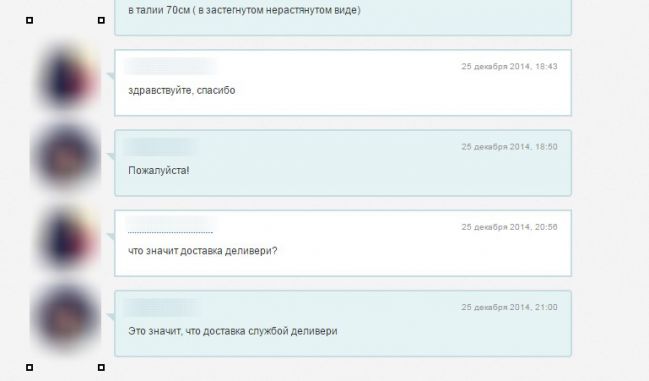Click the avatar next to 'Это значит...' message

[x=66, y=318]
